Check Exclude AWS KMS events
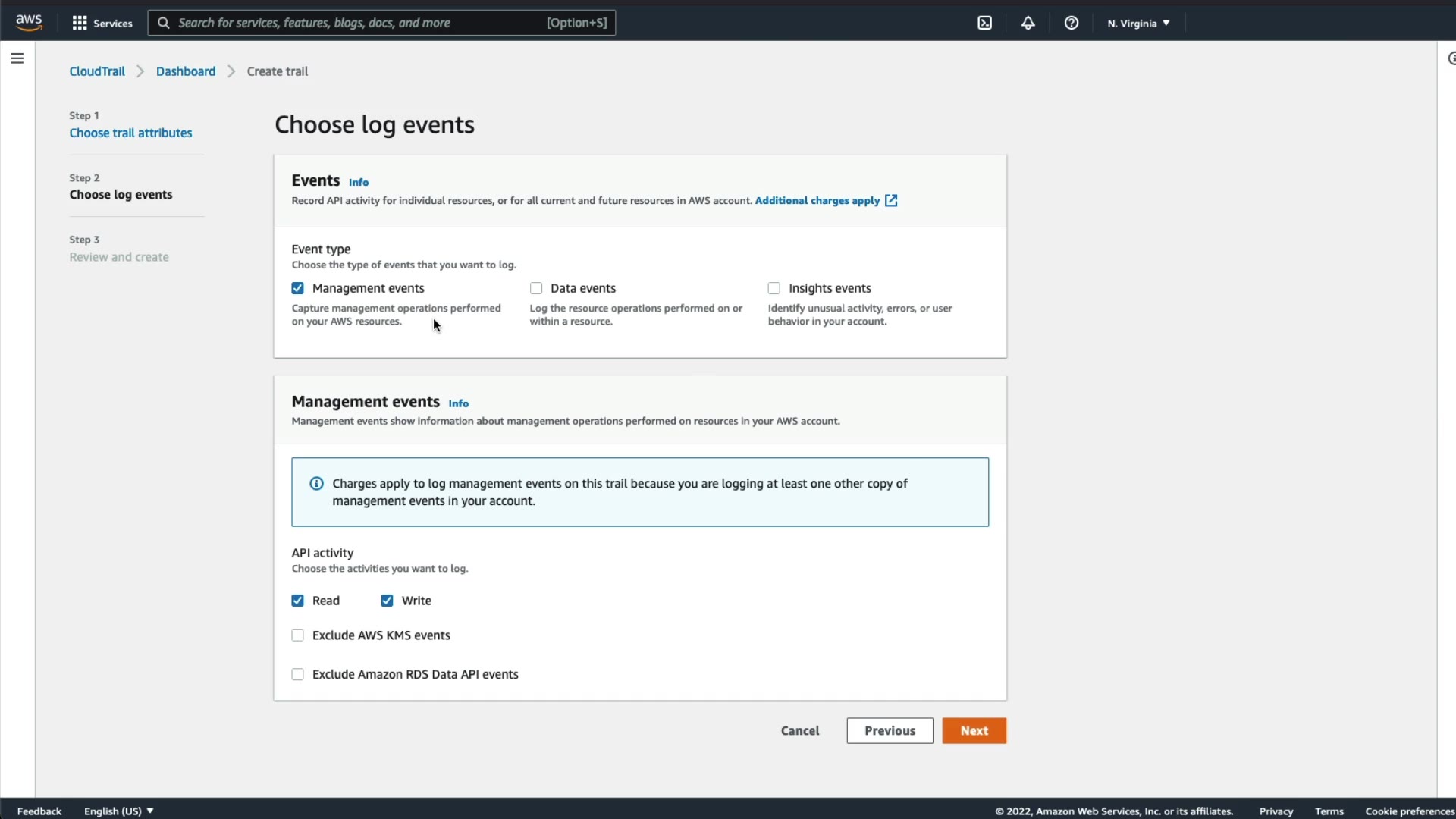The height and width of the screenshot is (819, 1456). (x=297, y=635)
